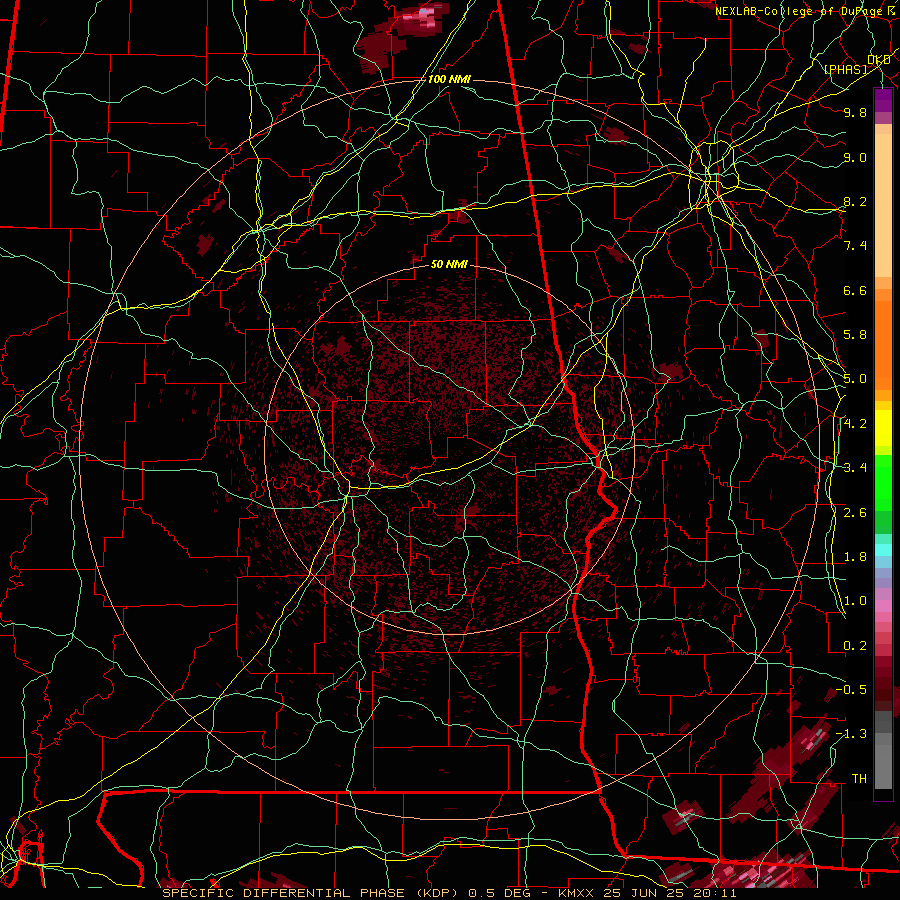The width and height of the screenshot is (900, 900).
Task: Click the '25 JUN 25' date in the caption
Action: coord(641,893)
